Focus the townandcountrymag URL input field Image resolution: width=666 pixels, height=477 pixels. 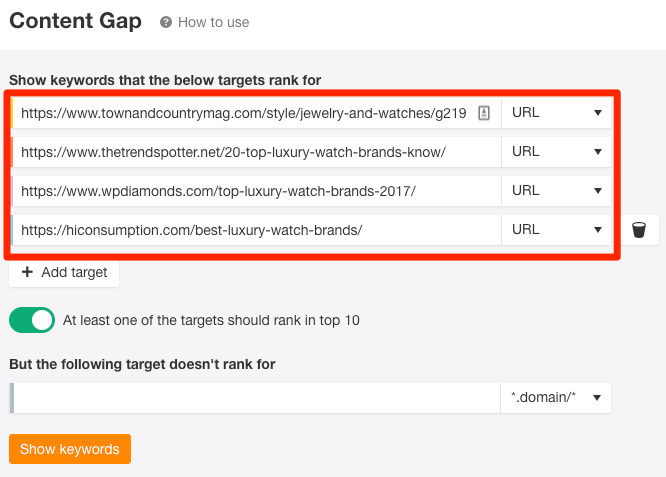coord(243,113)
